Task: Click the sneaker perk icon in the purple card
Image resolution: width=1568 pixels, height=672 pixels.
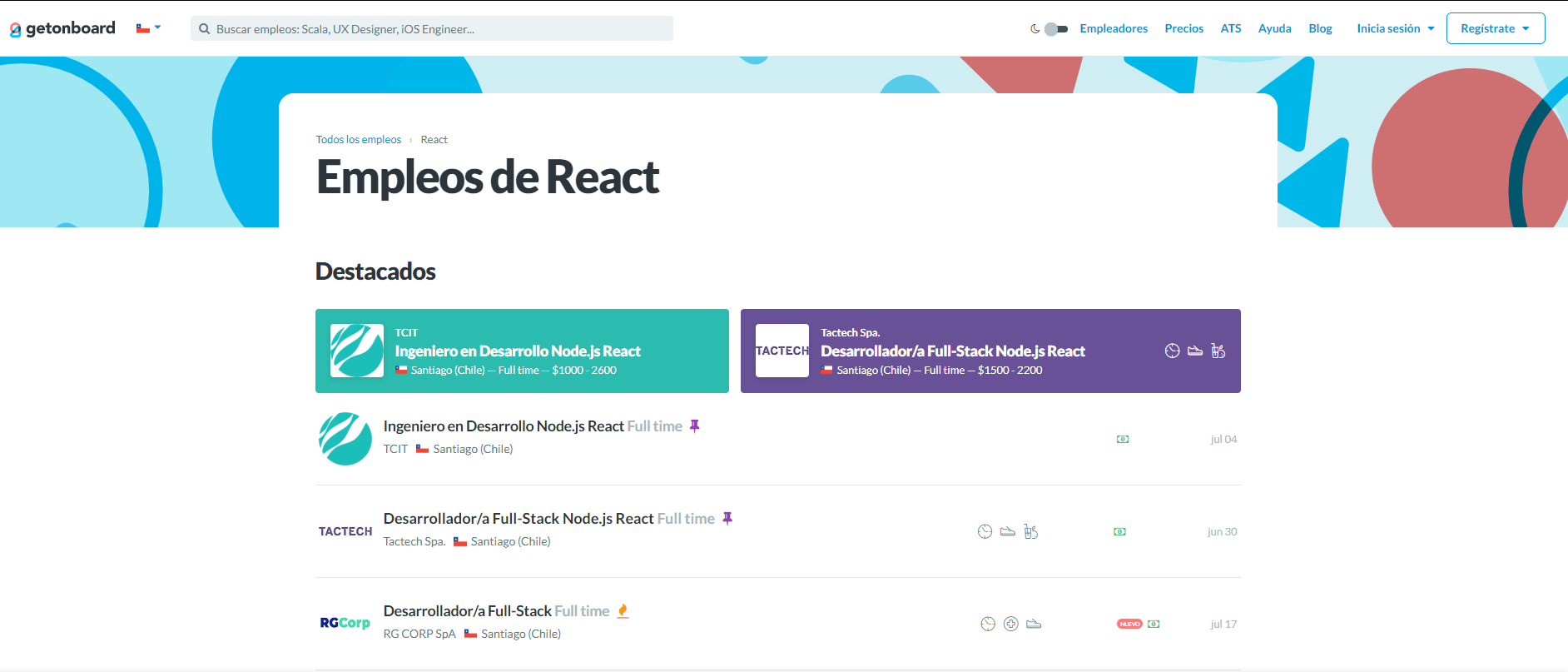Action: coord(1195,351)
